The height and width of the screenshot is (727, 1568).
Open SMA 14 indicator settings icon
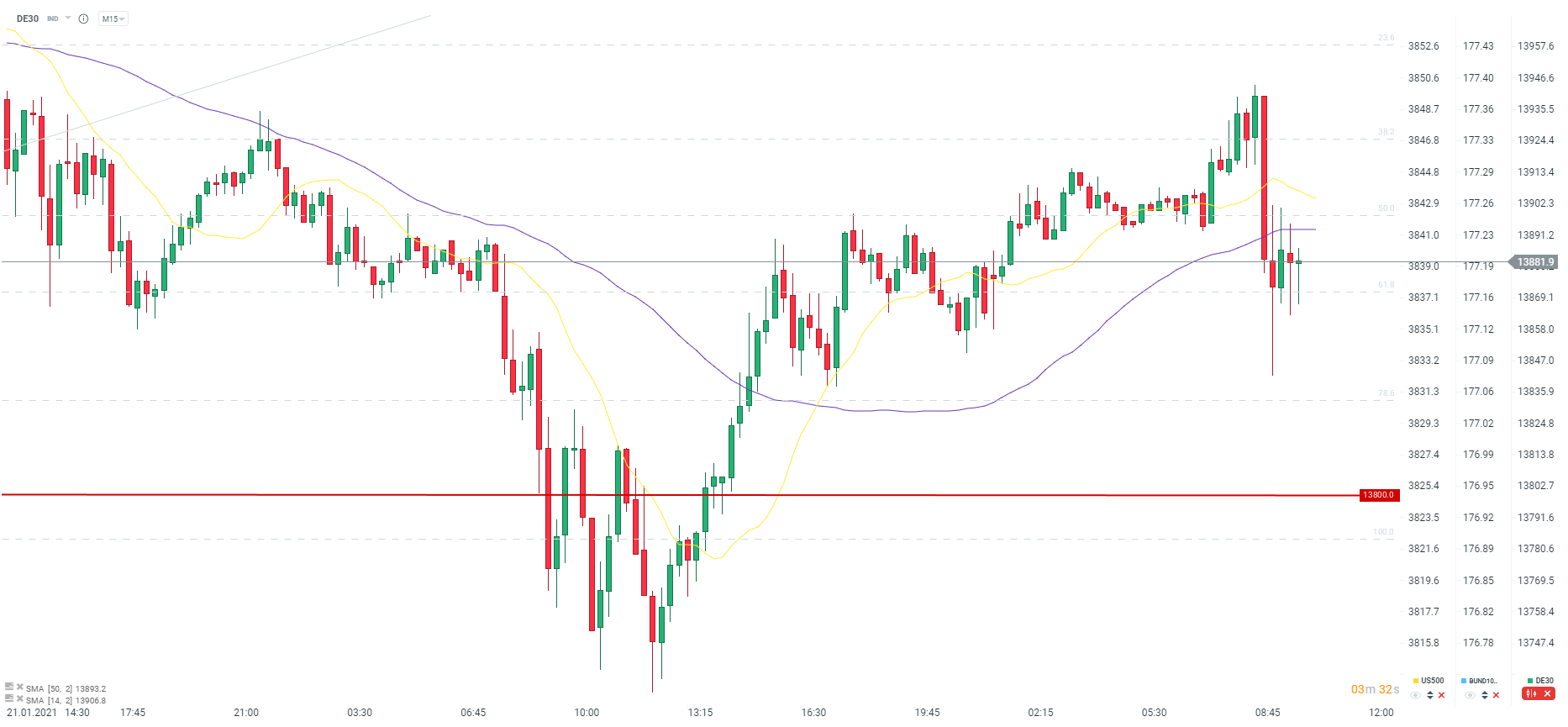click(9, 699)
